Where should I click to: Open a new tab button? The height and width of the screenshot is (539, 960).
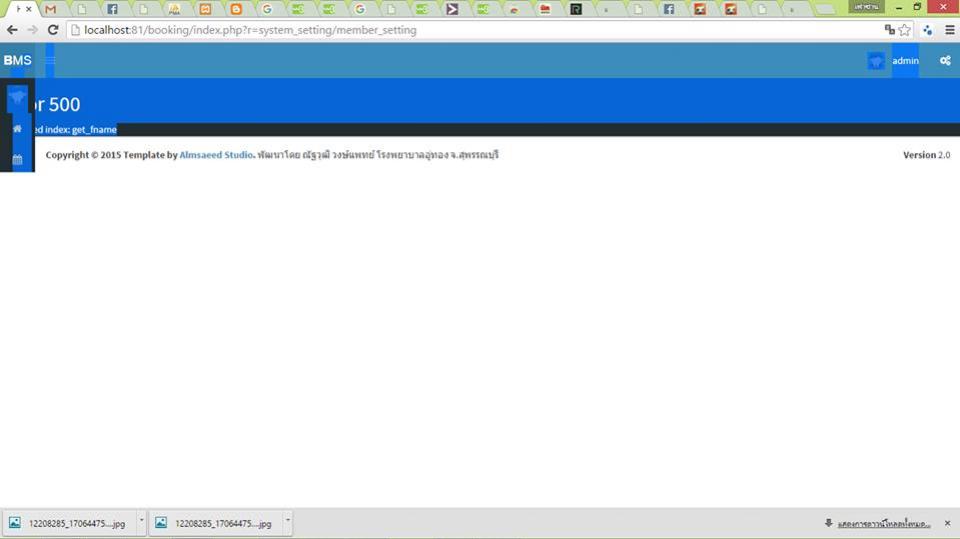(826, 9)
